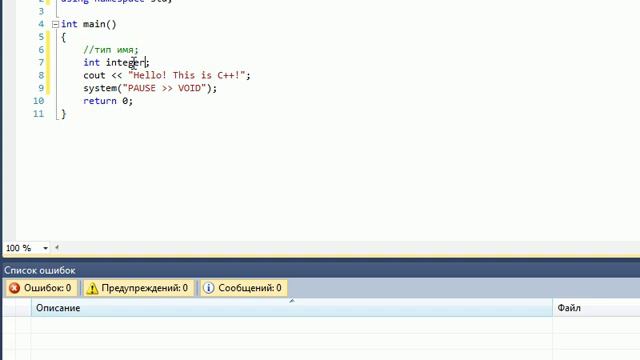Click the closing brace on line 11
This screenshot has height=360, width=640.
pos(64,114)
